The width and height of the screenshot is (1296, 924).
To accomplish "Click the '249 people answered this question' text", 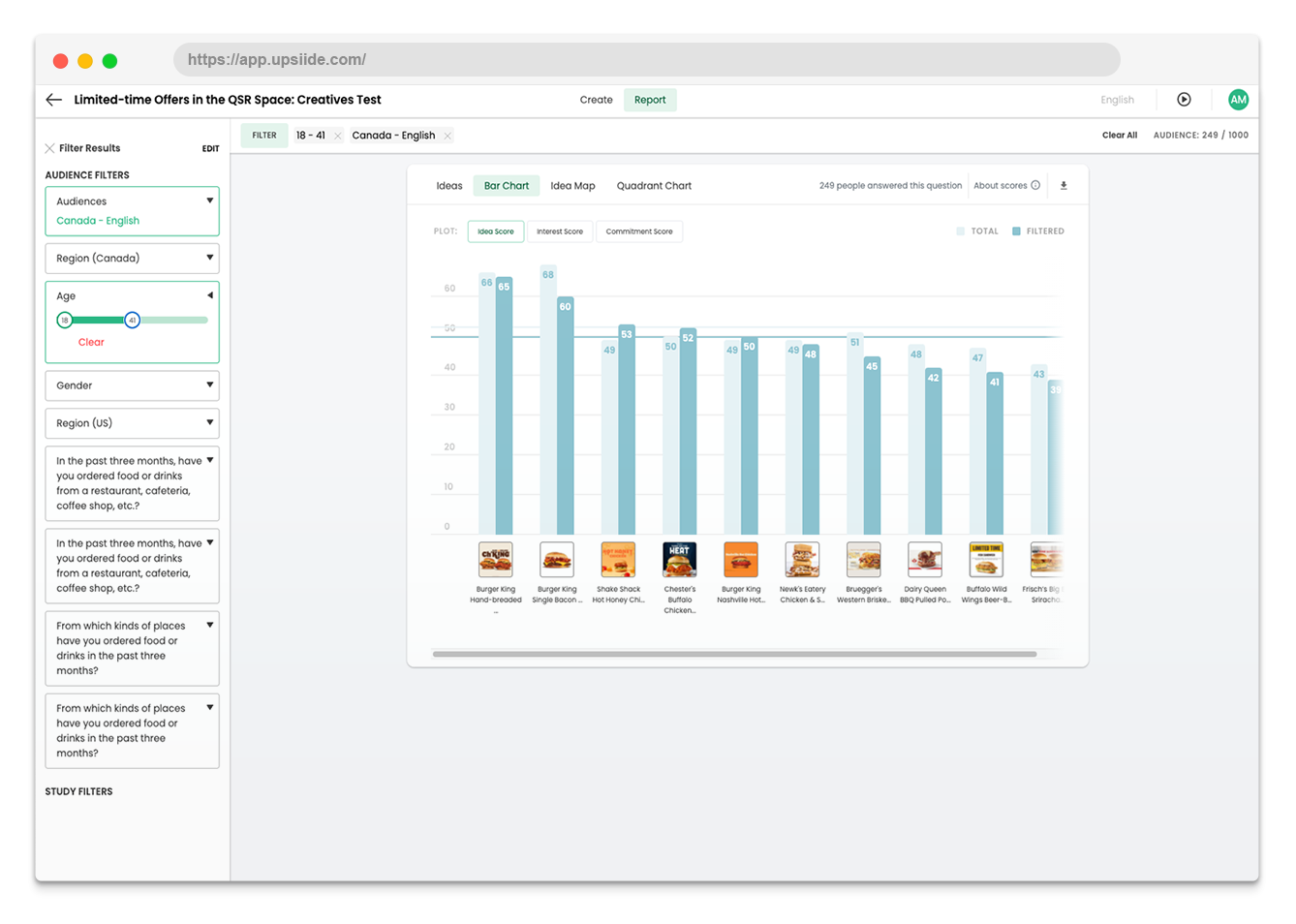I will click(x=890, y=185).
